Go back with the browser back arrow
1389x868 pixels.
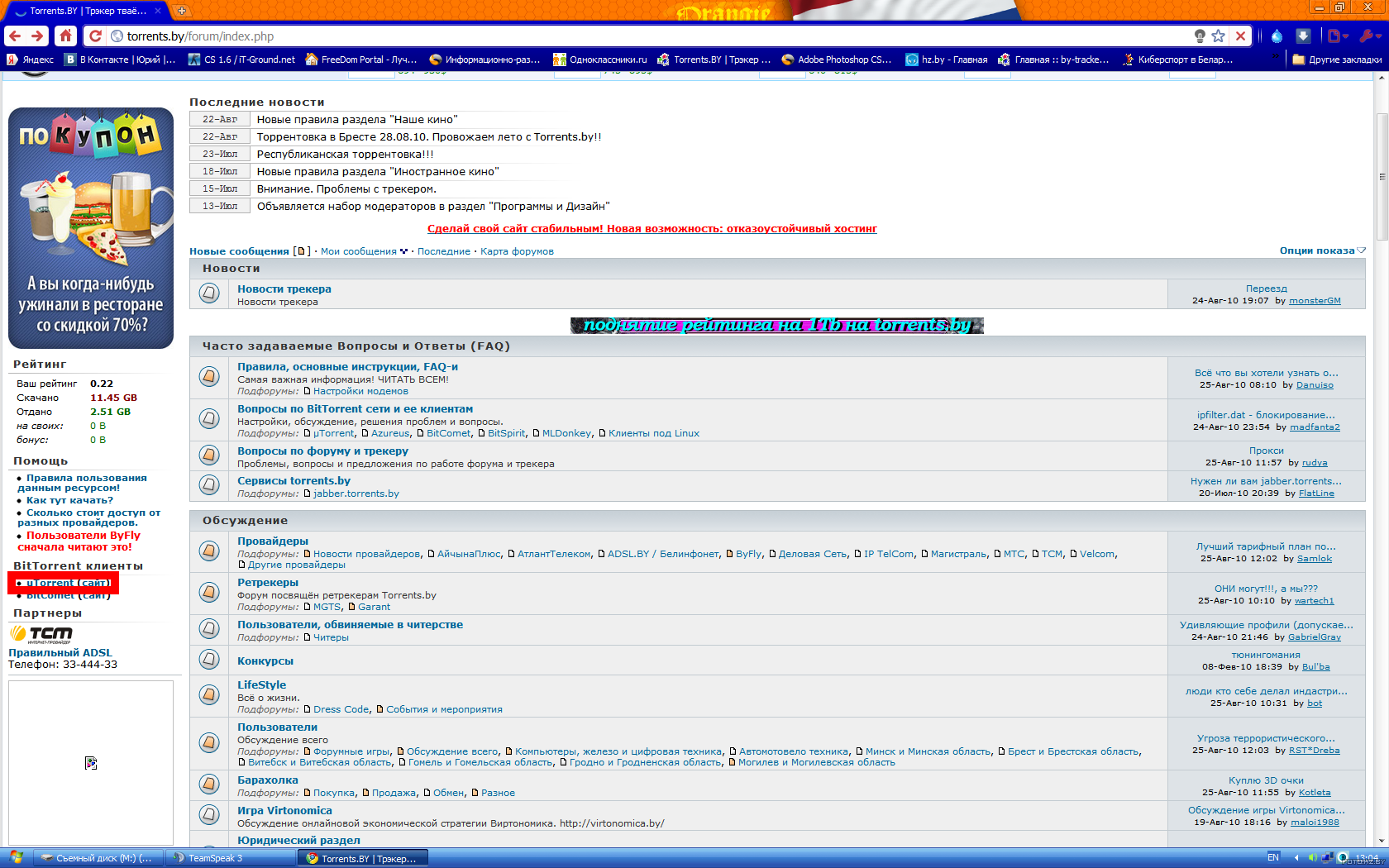[x=14, y=36]
